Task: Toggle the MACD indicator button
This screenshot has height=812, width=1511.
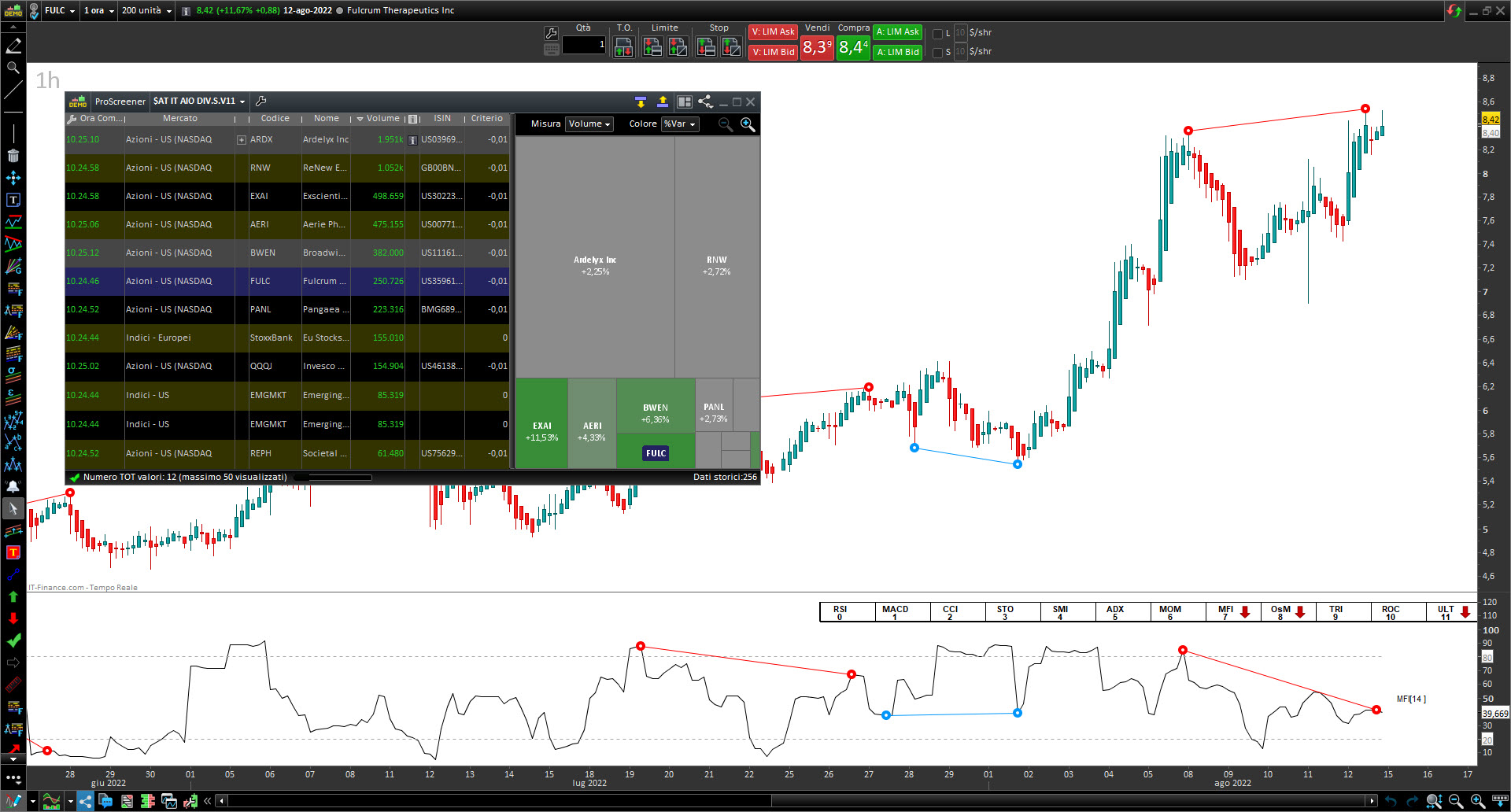Action: 903,612
